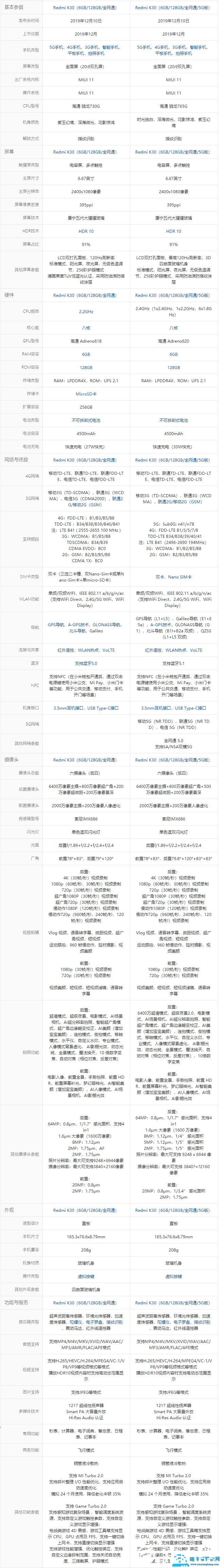Click the 高通 Adreno620 GPU cell
The height and width of the screenshot is (1568, 222).
click(173, 341)
